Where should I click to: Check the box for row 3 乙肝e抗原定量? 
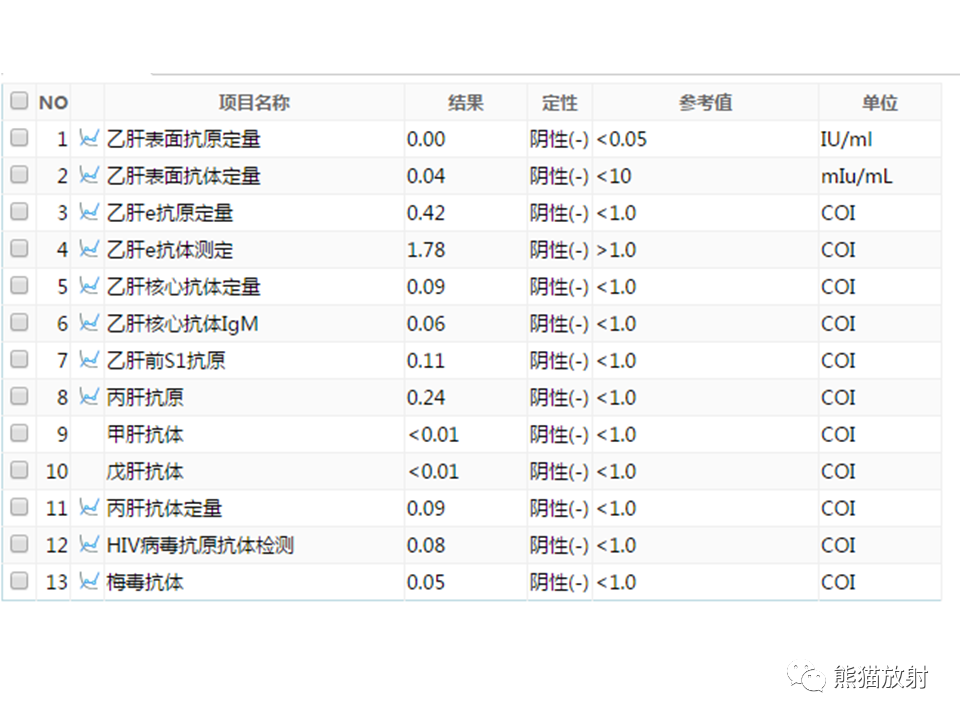(20, 212)
